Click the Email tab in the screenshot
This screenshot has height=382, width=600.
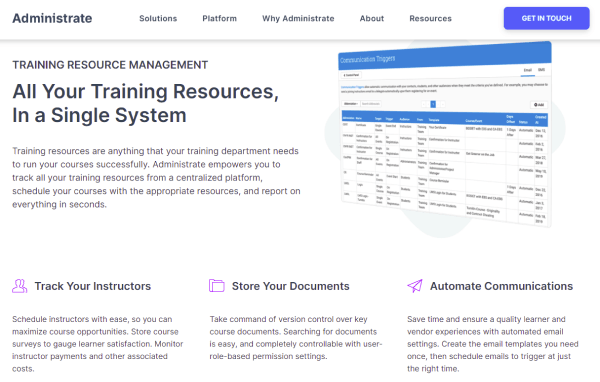pos(528,70)
